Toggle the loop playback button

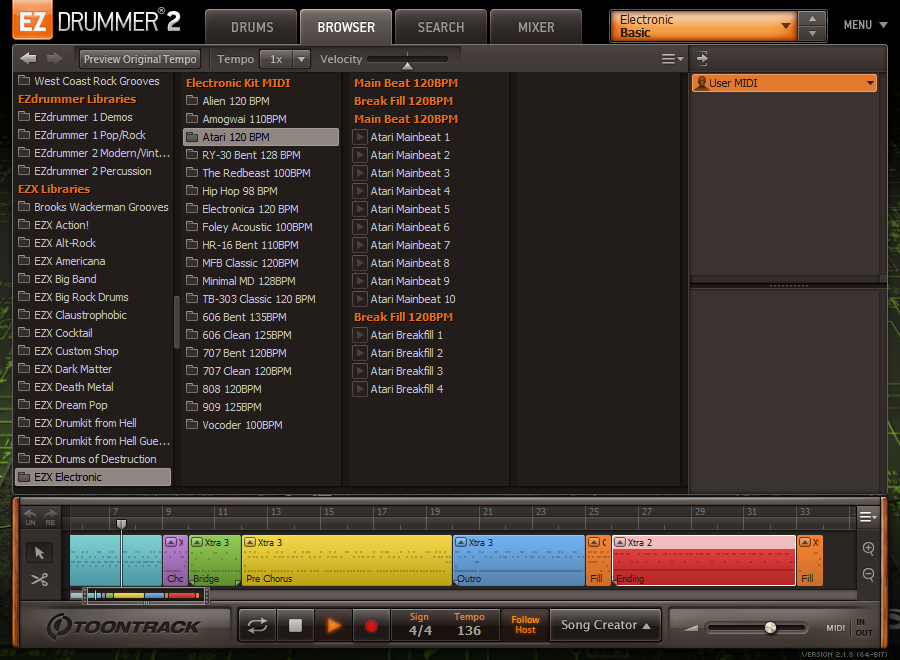257,625
